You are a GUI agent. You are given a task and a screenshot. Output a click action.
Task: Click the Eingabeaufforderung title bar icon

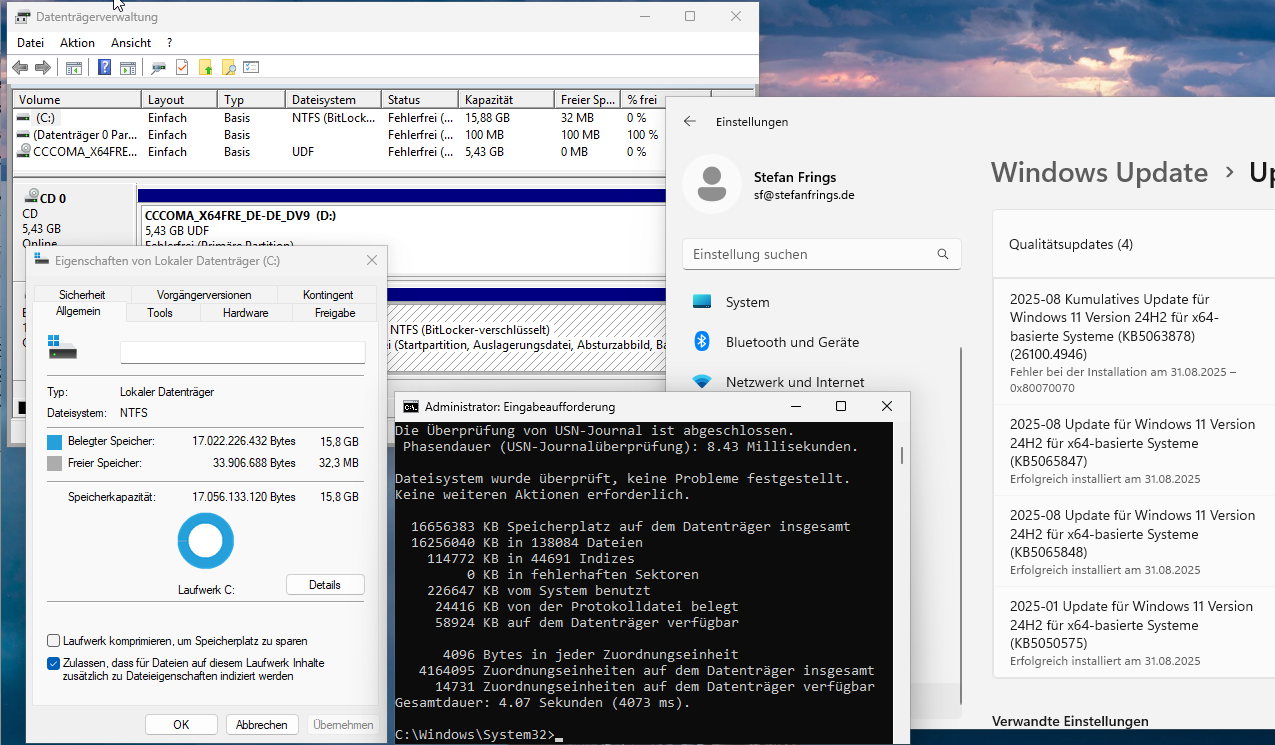pos(410,407)
